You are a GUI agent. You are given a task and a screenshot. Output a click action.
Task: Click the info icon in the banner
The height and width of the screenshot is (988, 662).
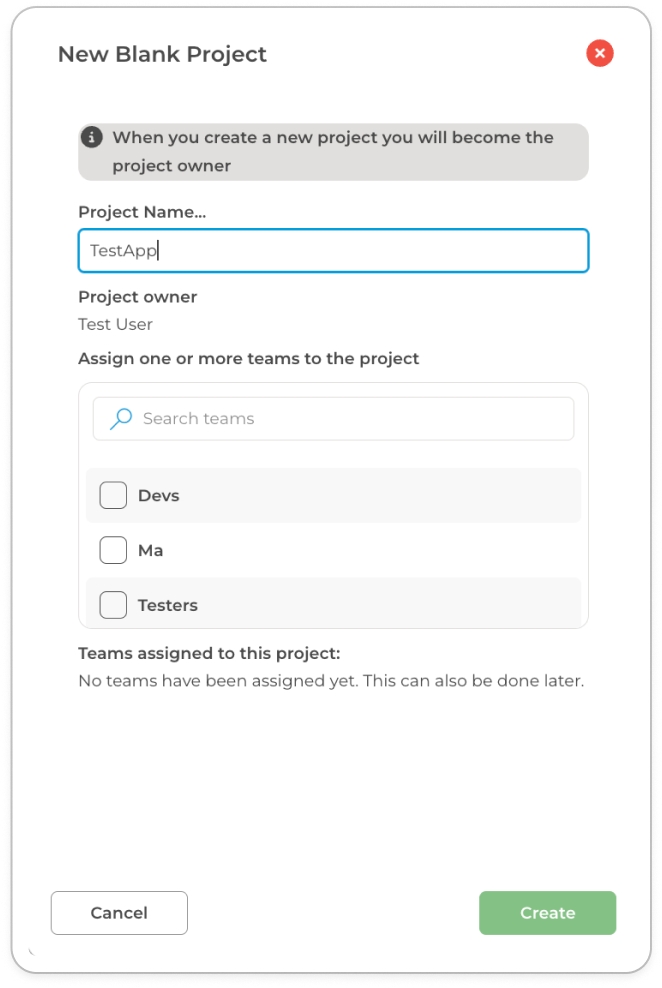(92, 137)
